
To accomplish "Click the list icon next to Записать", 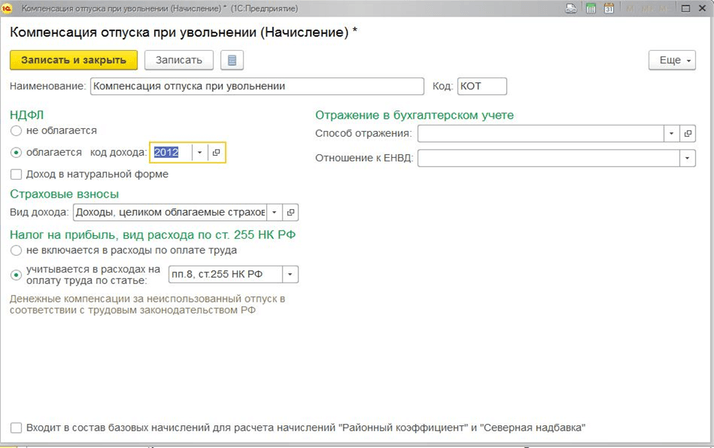I will 232,60.
